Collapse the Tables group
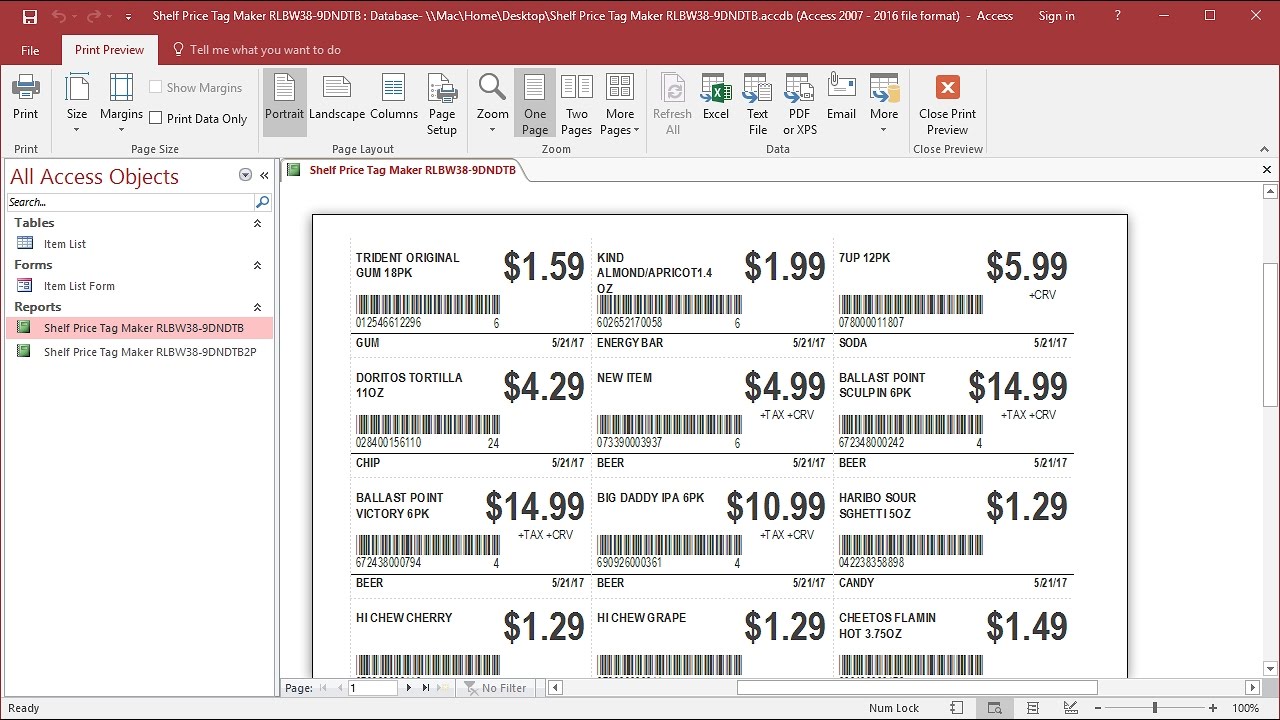The width and height of the screenshot is (1280, 720). pos(257,223)
